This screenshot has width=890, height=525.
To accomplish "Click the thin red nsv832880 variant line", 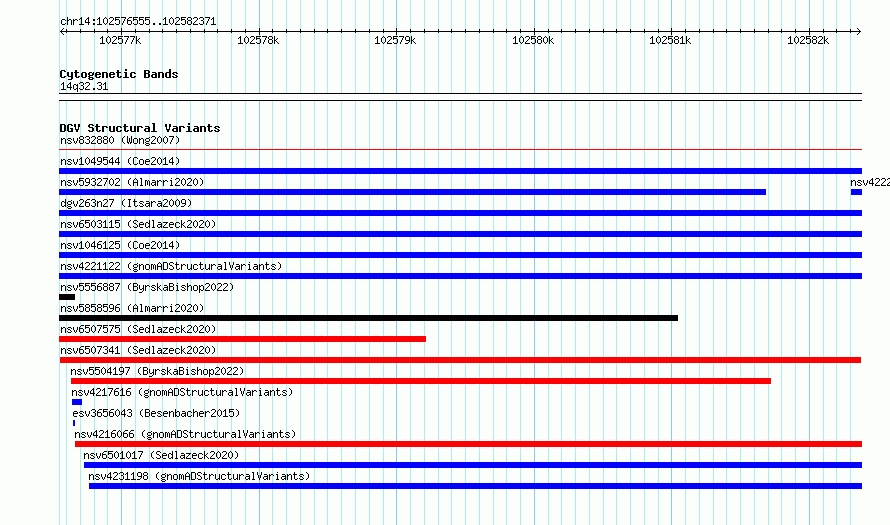I will click(460, 150).
